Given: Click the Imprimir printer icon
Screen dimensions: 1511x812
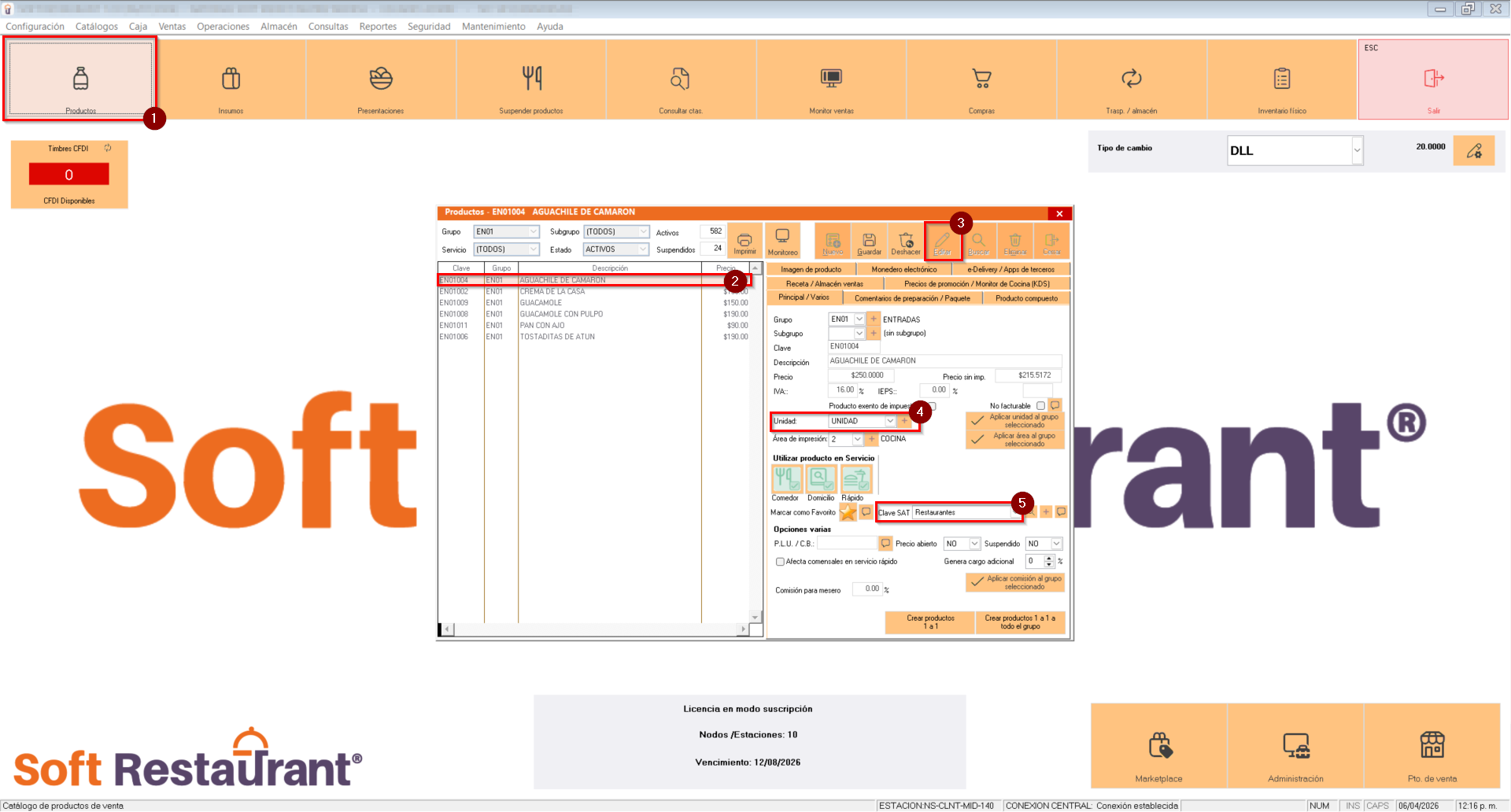Looking at the screenshot, I should point(744,241).
